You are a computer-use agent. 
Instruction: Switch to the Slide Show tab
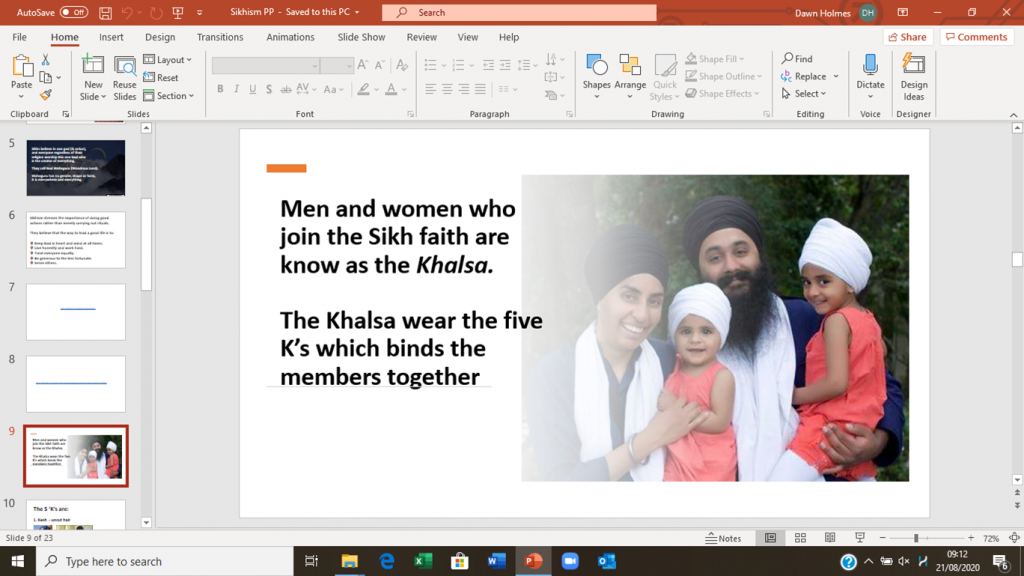(361, 37)
